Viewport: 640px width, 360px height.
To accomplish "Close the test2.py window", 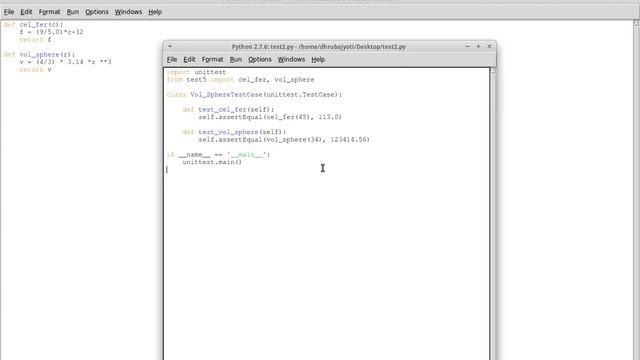I will [x=489, y=47].
